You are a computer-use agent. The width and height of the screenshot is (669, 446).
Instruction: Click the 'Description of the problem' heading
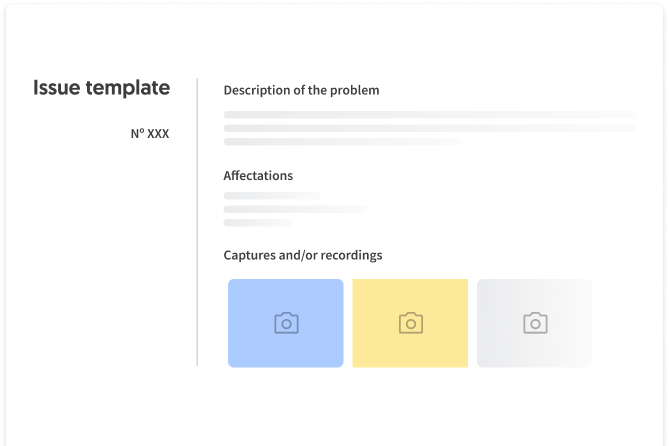[x=301, y=90]
